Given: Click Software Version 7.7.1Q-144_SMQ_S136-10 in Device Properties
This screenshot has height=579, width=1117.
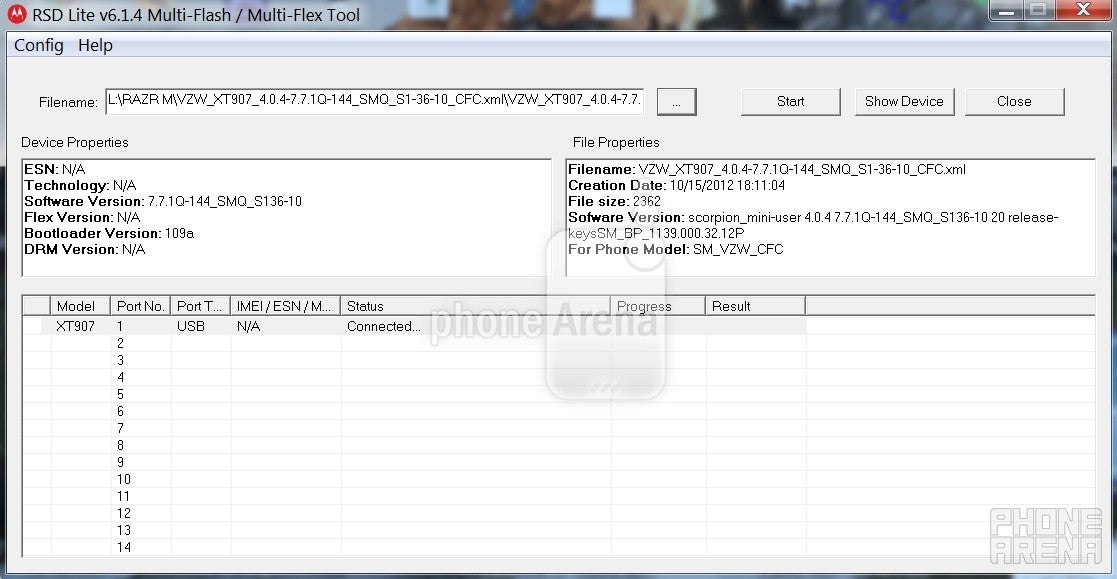Looking at the screenshot, I should coord(163,202).
